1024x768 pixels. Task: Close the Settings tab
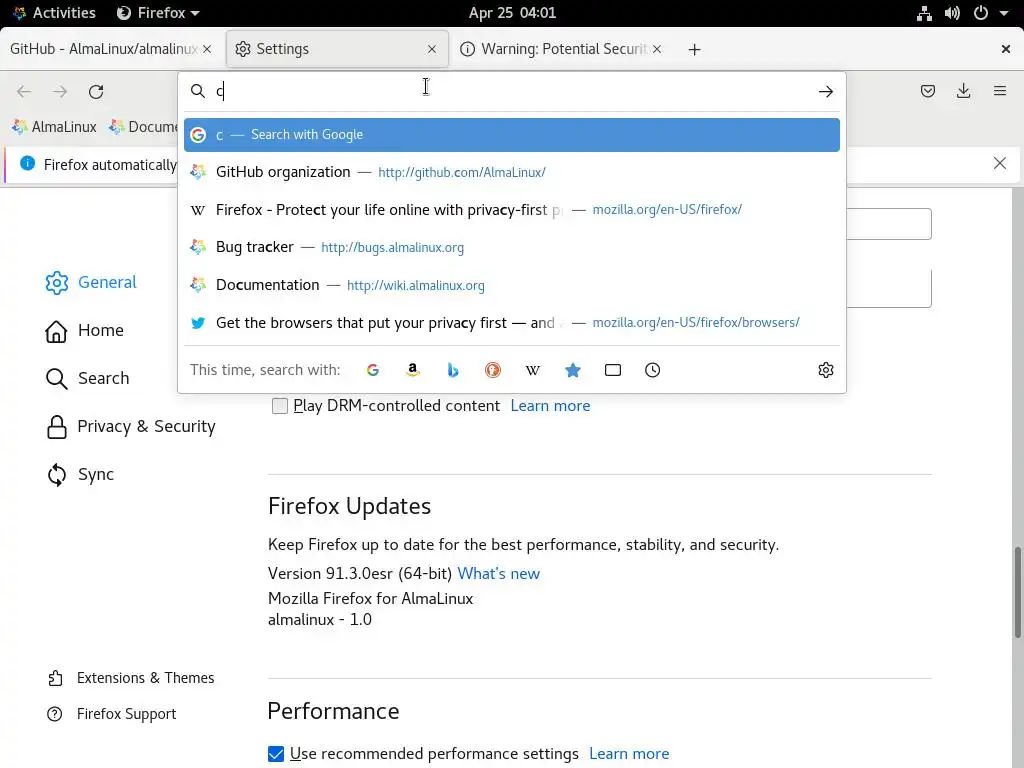tap(432, 49)
